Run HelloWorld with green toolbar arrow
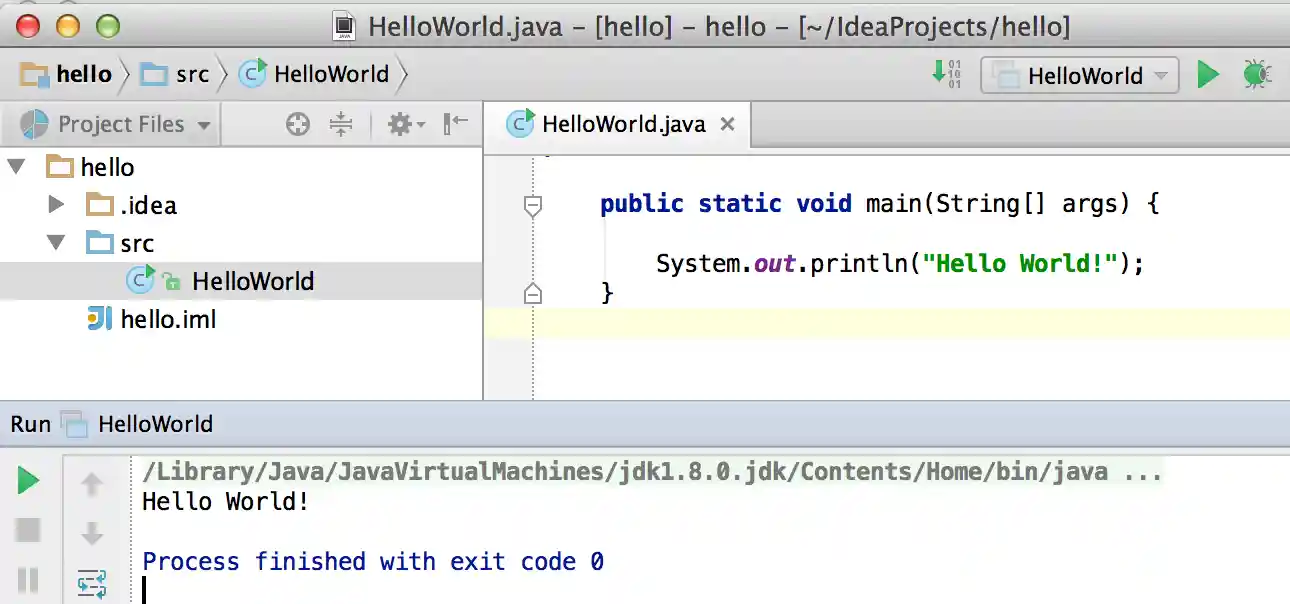The width and height of the screenshot is (1290, 604). coord(1208,75)
